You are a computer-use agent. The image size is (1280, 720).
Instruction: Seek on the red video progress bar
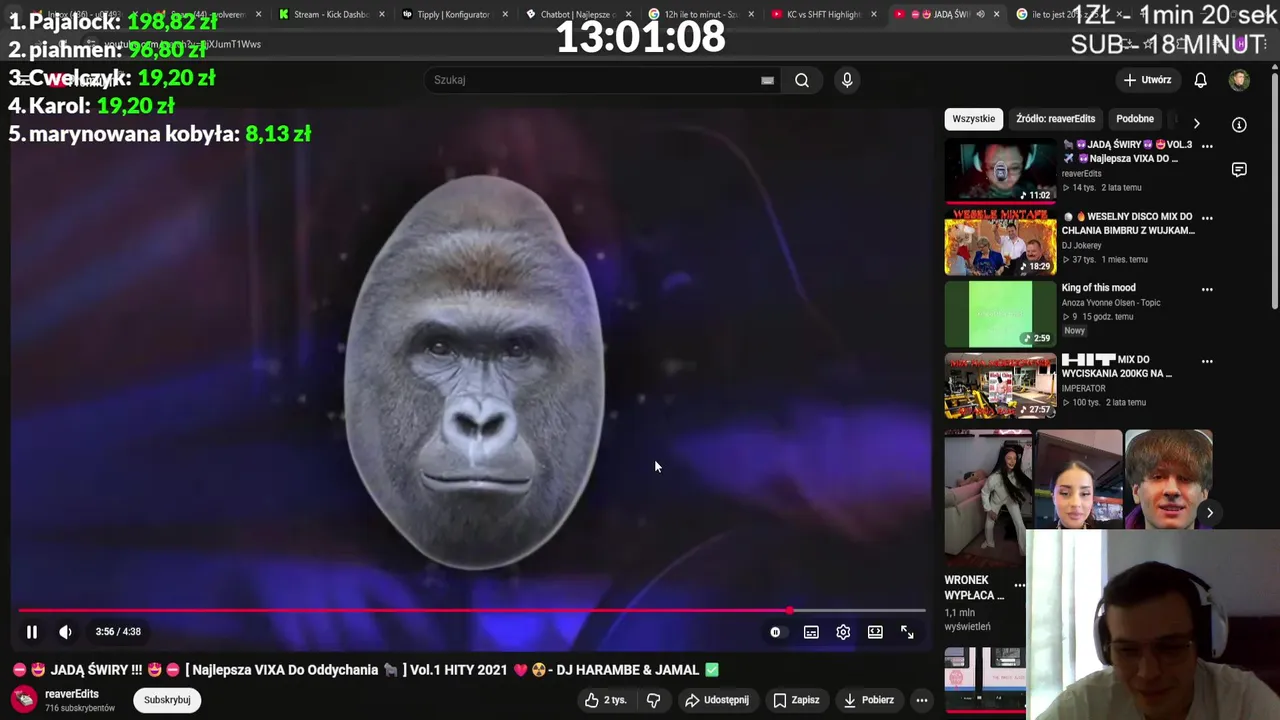point(472,610)
